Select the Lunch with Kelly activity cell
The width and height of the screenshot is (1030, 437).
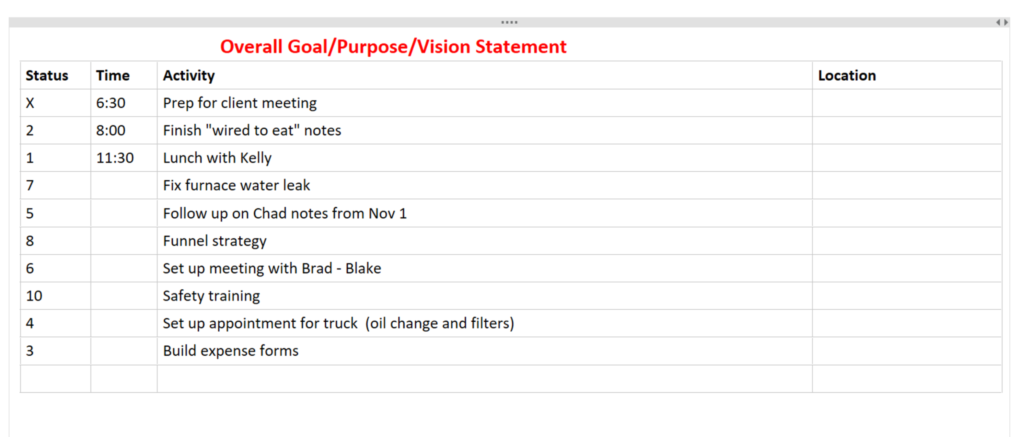485,158
